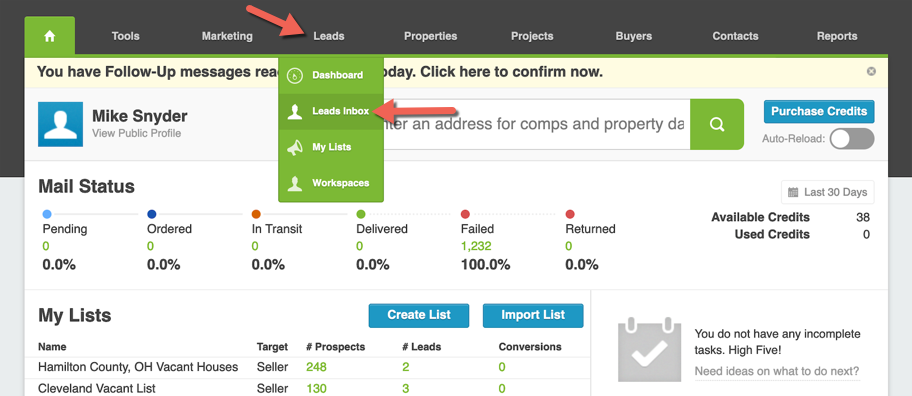The height and width of the screenshot is (396, 912).
Task: Click the Import List button
Action: 533,315
